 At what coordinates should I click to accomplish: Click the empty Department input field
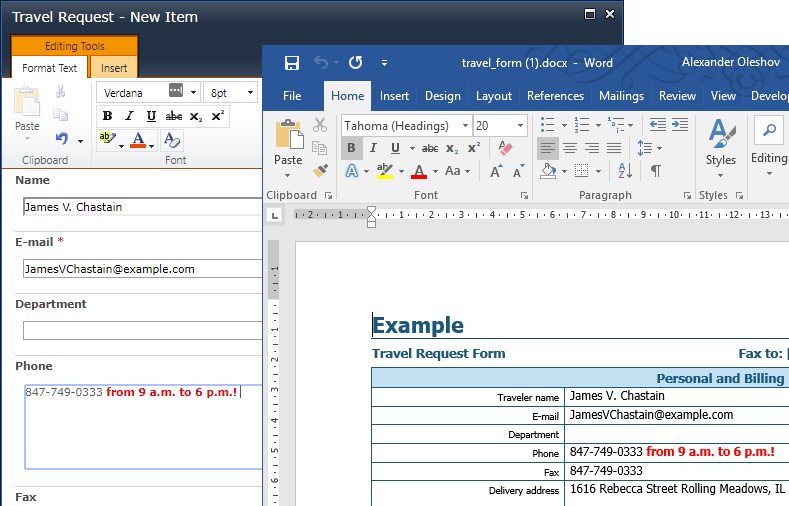click(x=142, y=330)
